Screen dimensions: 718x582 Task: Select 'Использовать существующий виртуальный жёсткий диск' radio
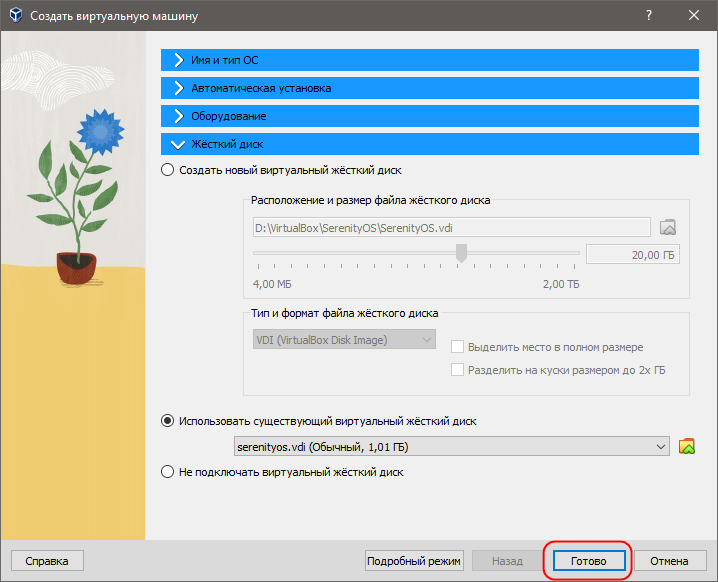tap(168, 421)
